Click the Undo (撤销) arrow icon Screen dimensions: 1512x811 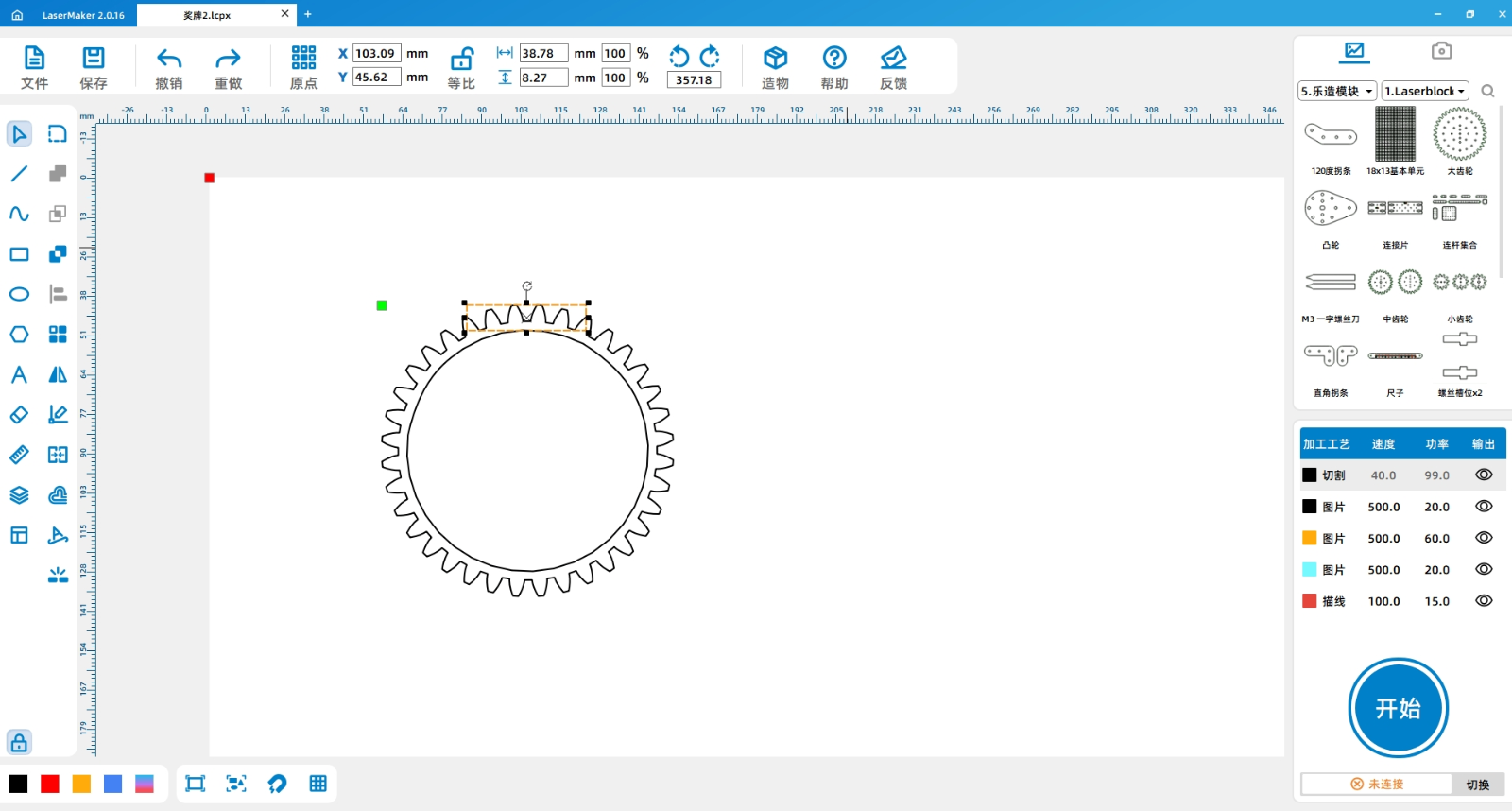(x=169, y=59)
